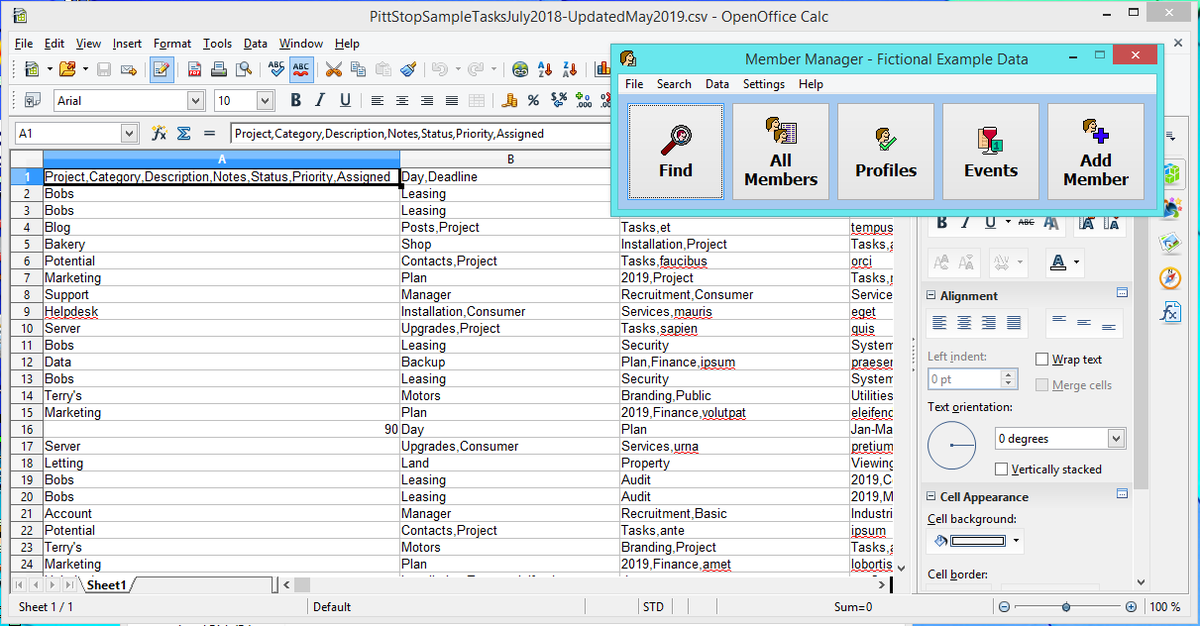1200x626 pixels.
Task: Open Search menu in Member Manager
Action: pyautogui.click(x=674, y=84)
